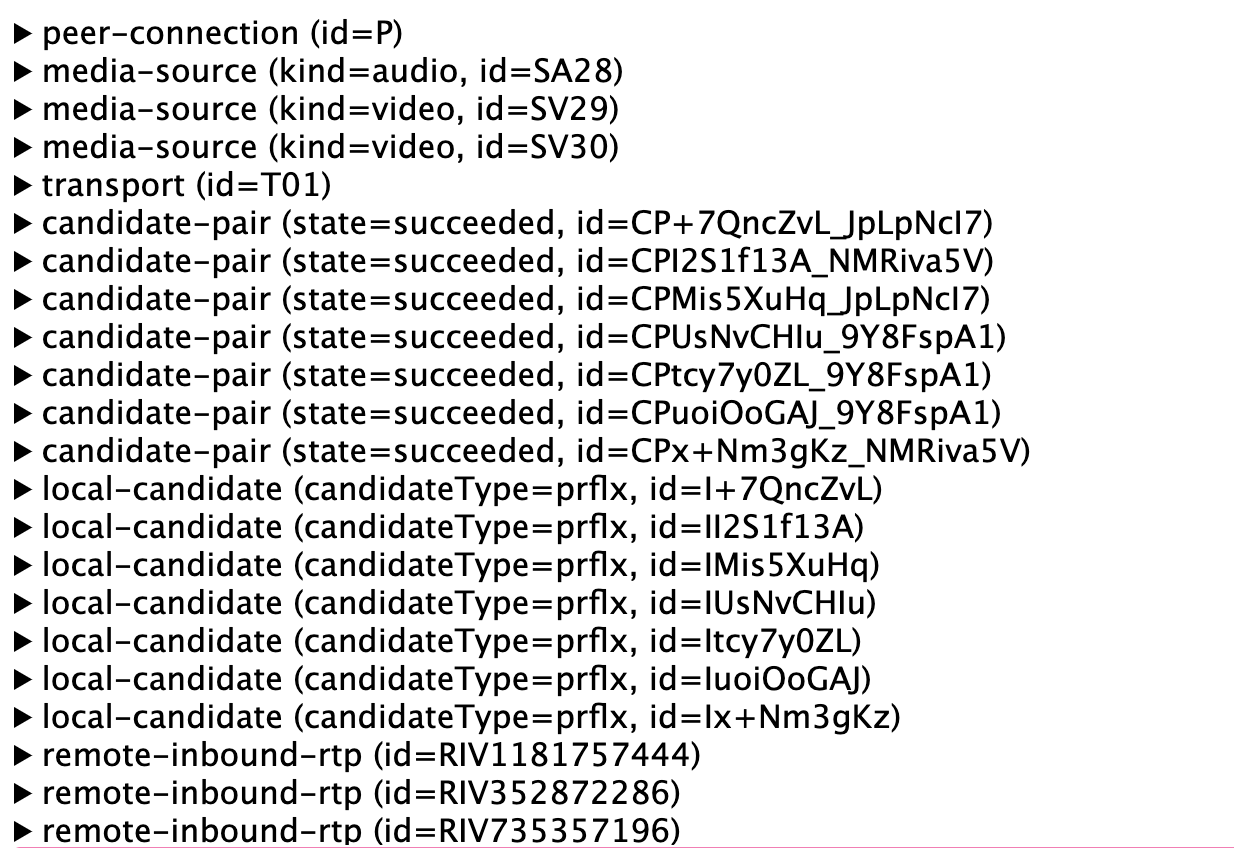
Task: Expand local-candidate id=I+7QncZvL
Action: tap(24, 491)
